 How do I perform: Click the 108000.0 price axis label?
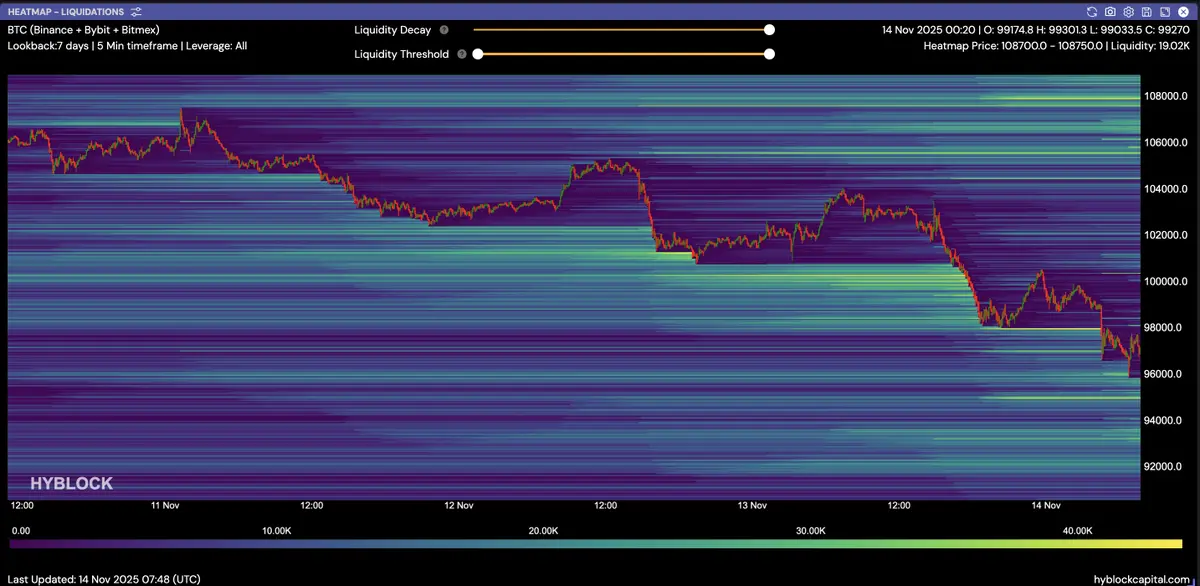(1166, 96)
